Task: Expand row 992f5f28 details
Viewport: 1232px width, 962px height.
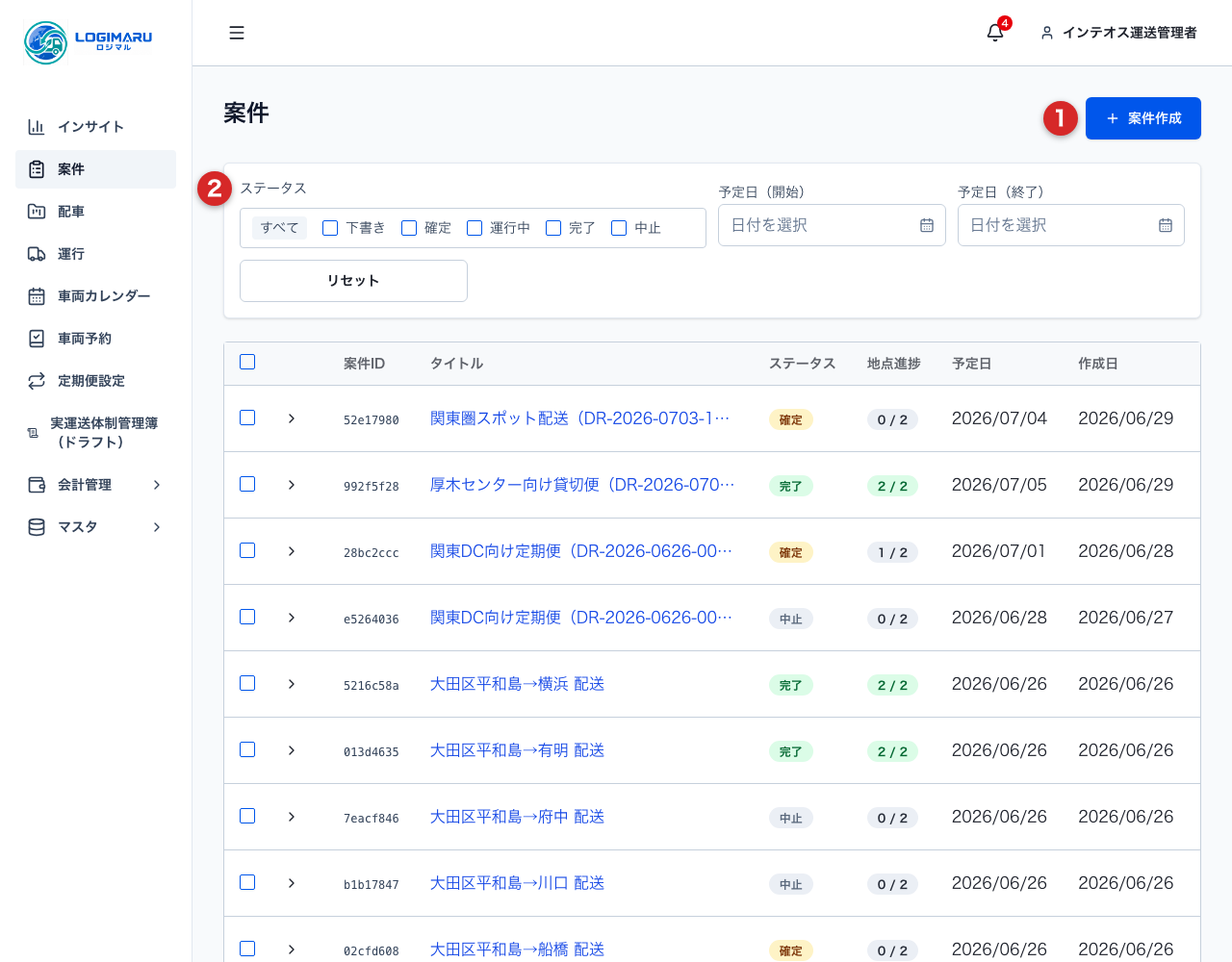Action: 292,485
